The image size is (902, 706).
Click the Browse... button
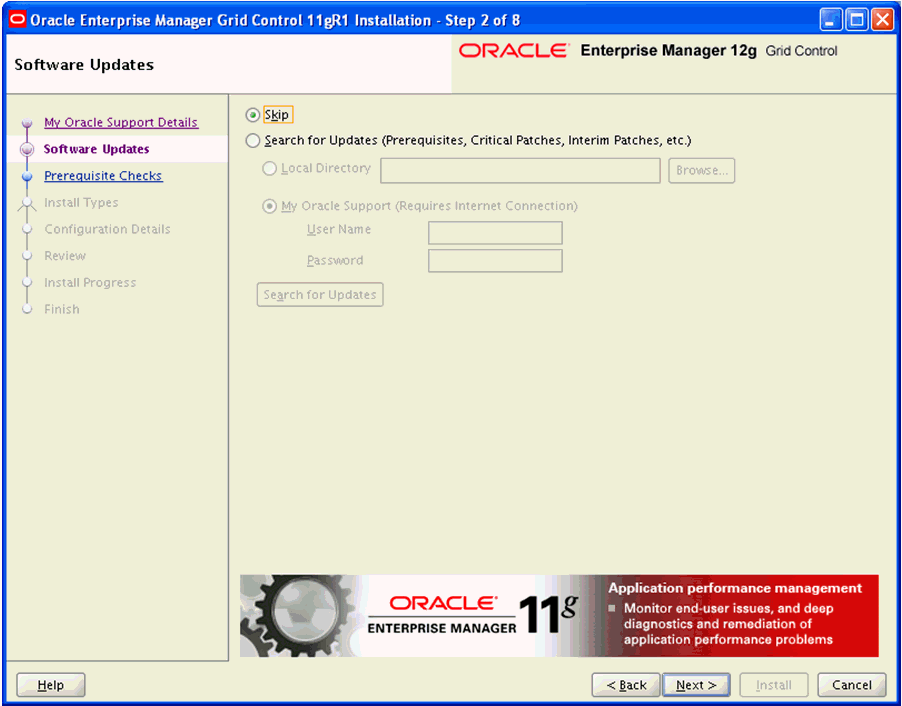click(701, 170)
